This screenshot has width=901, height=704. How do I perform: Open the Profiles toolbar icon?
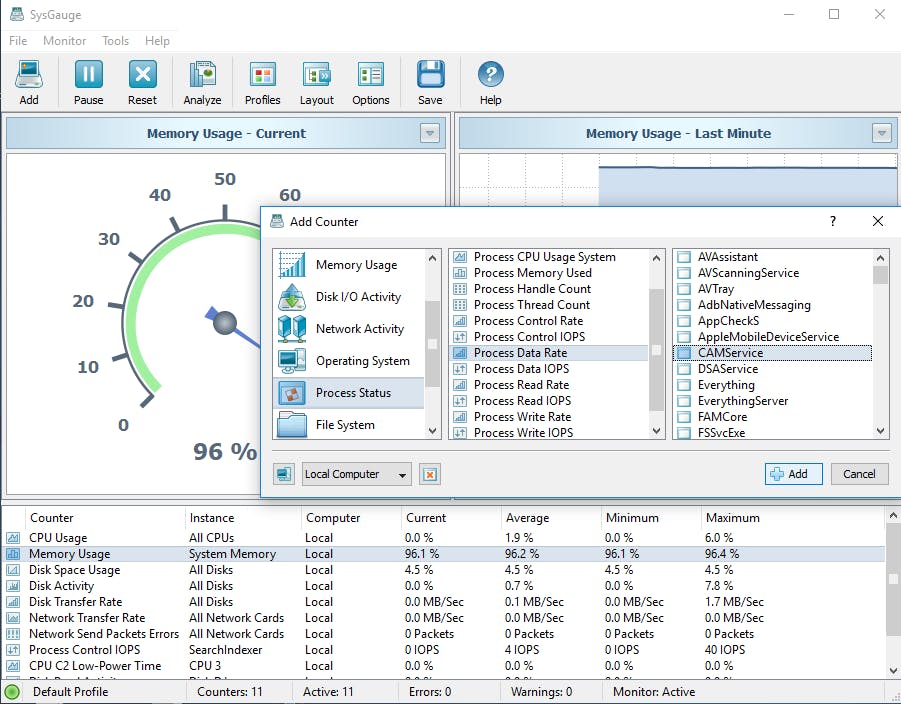pos(262,82)
